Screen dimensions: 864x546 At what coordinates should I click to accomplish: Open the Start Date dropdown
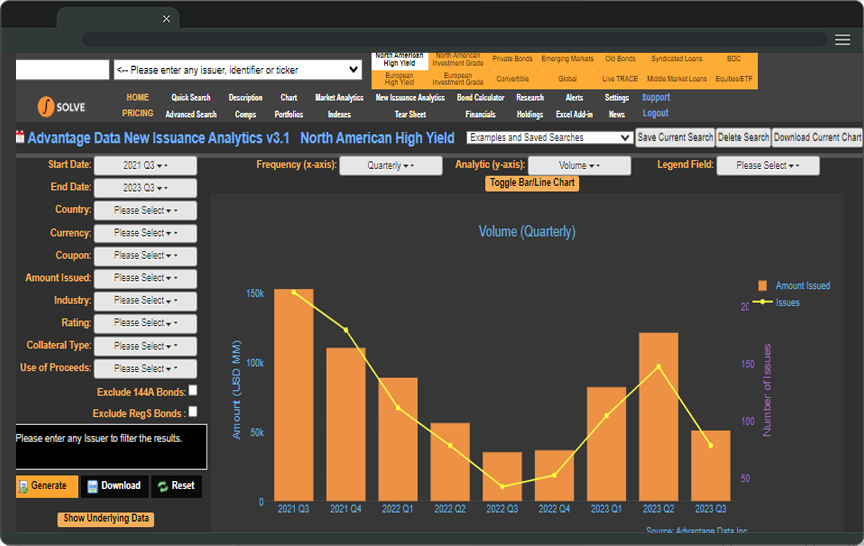tap(145, 165)
